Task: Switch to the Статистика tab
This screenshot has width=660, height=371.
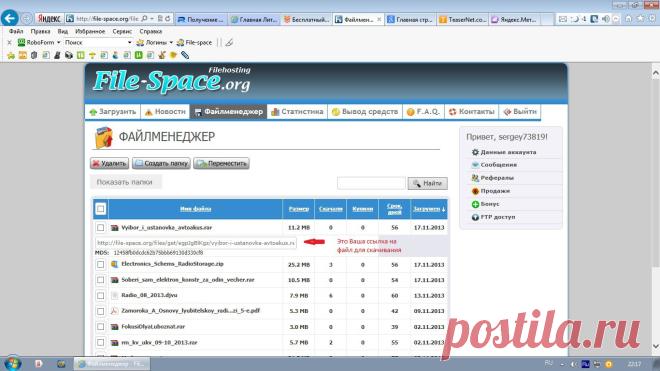Action: (x=297, y=112)
